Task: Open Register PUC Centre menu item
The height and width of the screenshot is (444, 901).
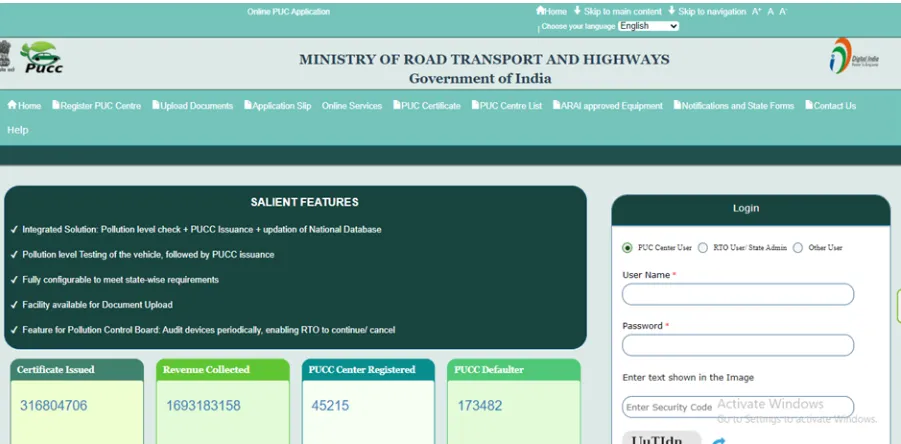Action: pyautogui.click(x=96, y=106)
